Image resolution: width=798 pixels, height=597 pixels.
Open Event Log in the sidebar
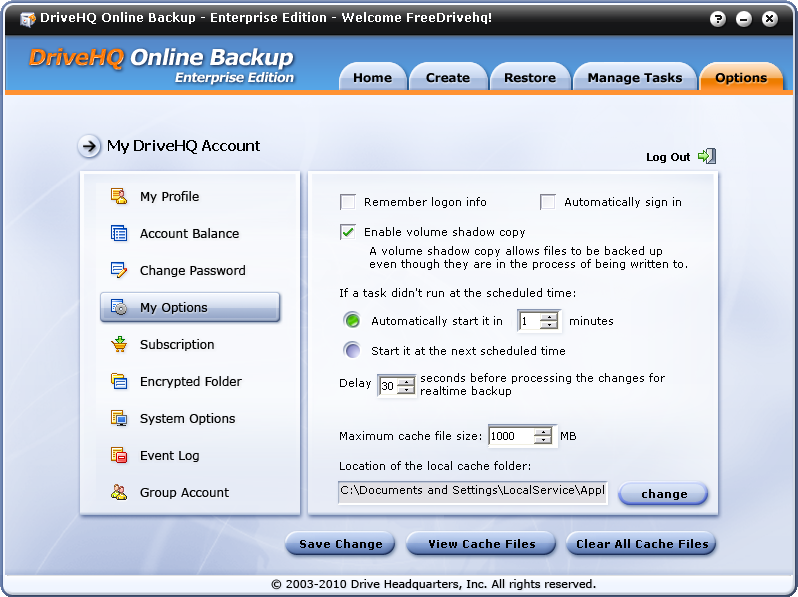(x=189, y=456)
